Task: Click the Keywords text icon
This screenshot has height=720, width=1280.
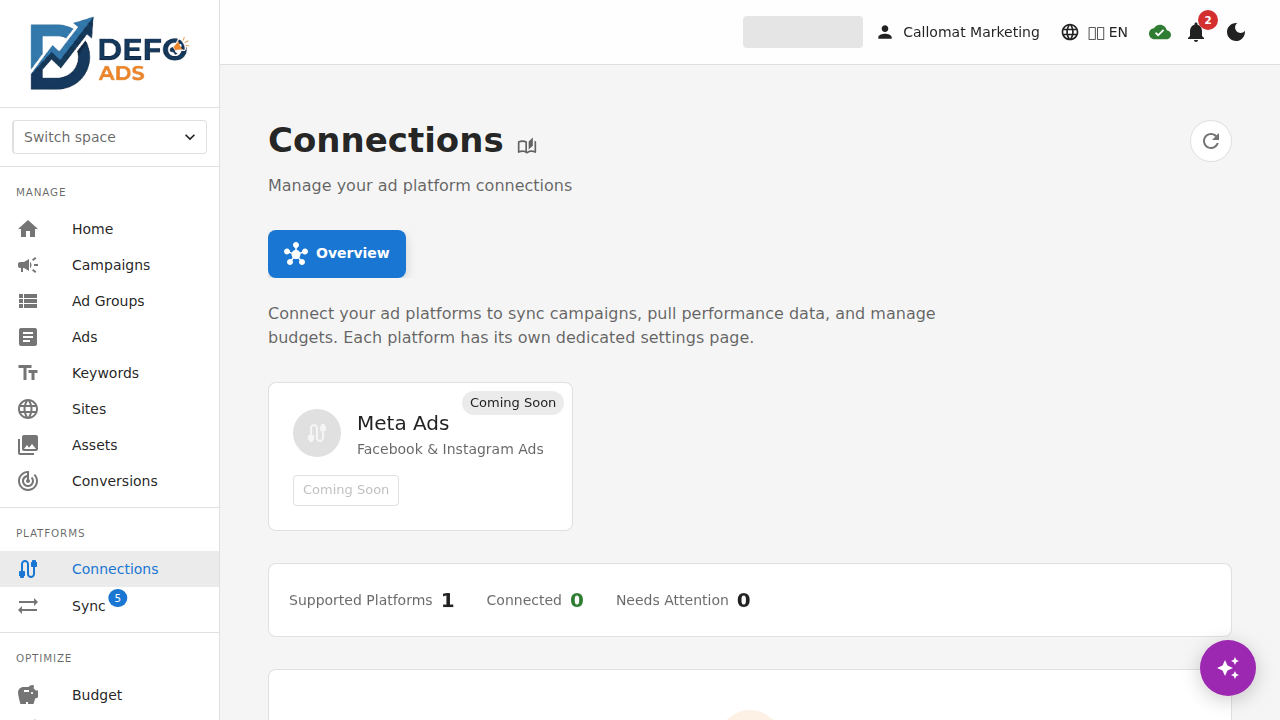Action: tap(28, 373)
